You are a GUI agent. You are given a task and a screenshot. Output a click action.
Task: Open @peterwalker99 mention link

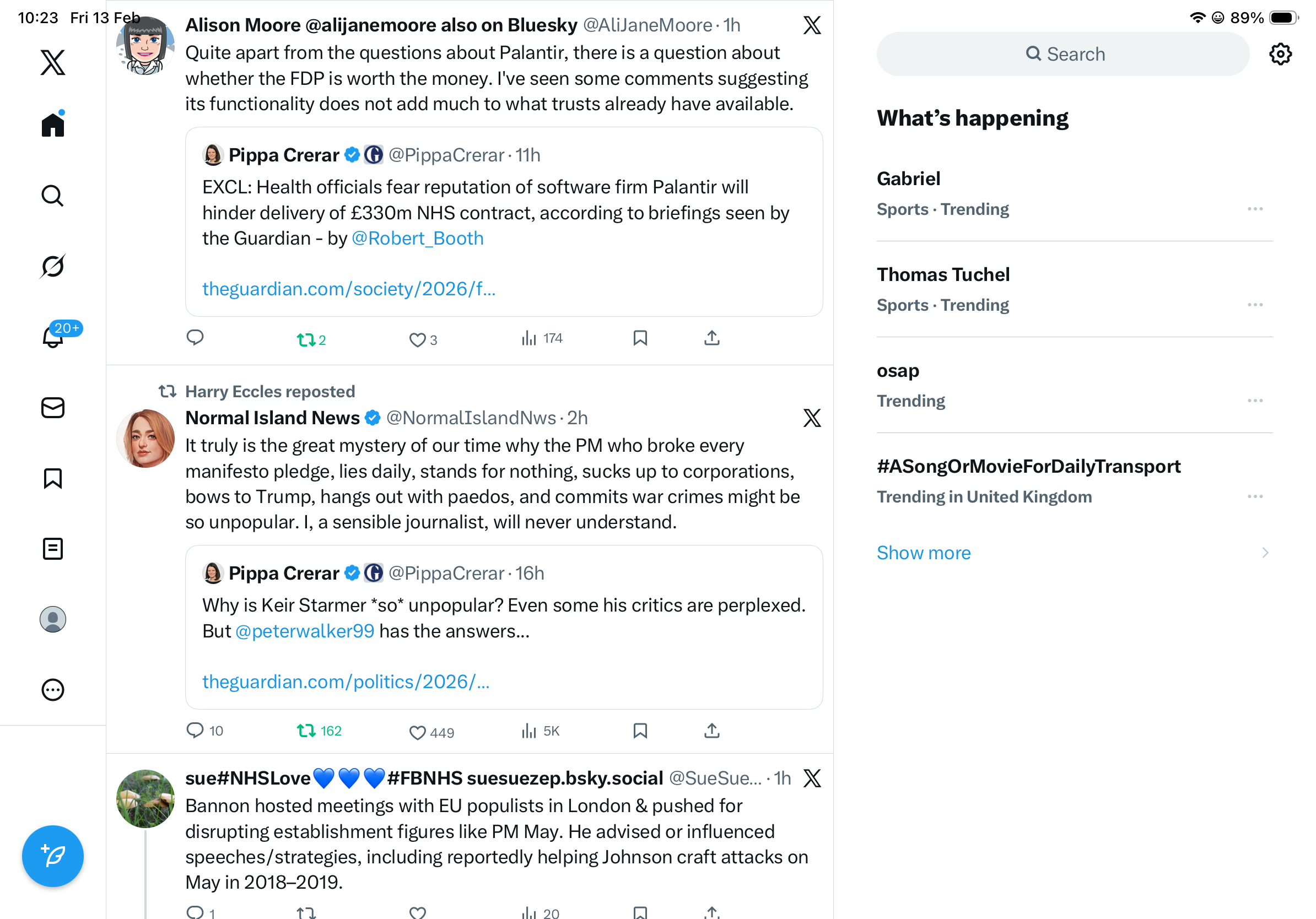pyautogui.click(x=305, y=631)
